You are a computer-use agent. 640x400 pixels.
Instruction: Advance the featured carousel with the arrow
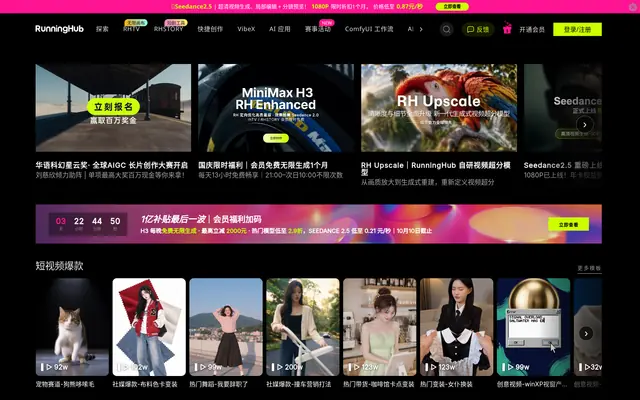584,124
